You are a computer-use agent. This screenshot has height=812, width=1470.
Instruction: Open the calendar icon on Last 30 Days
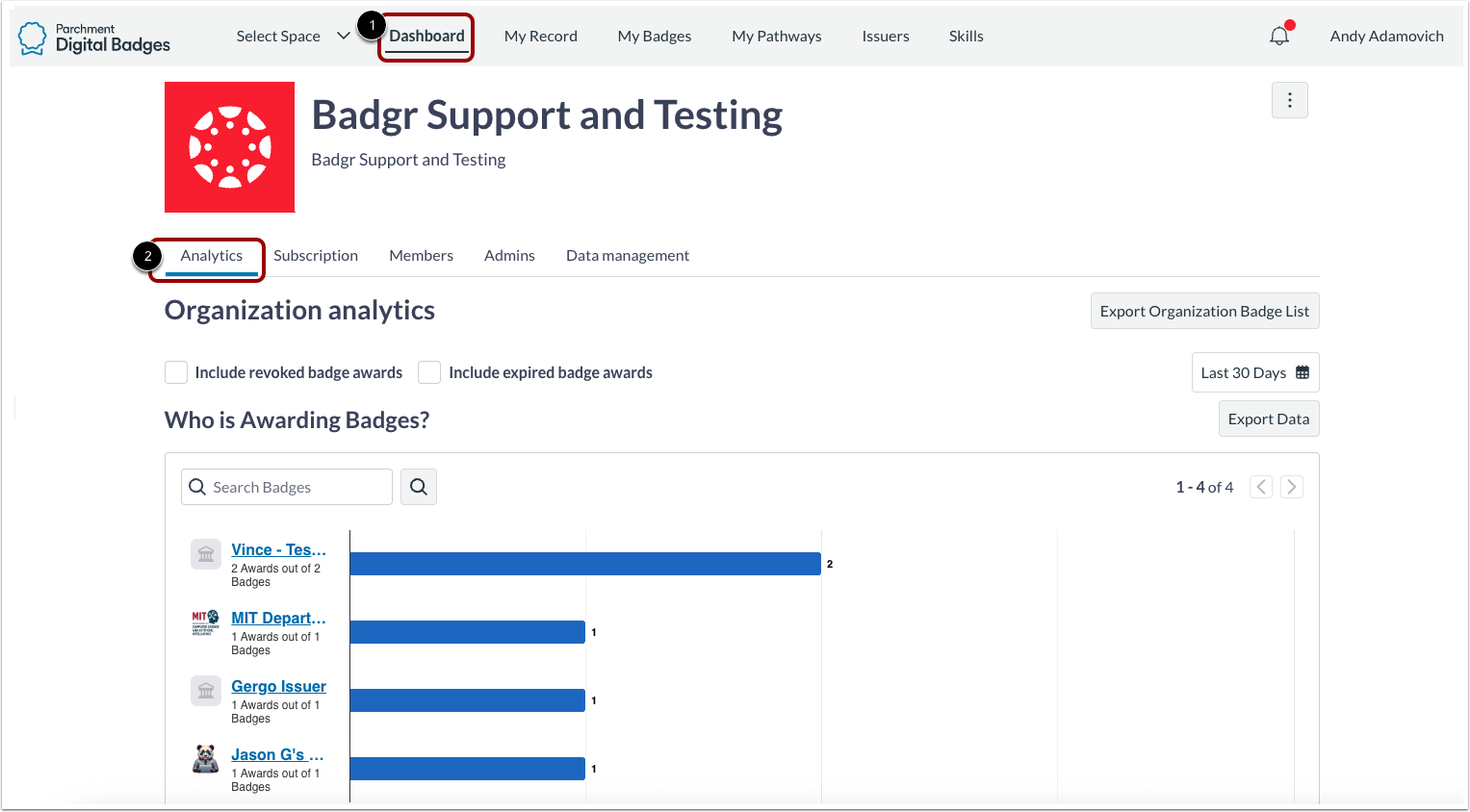pyautogui.click(x=1304, y=372)
